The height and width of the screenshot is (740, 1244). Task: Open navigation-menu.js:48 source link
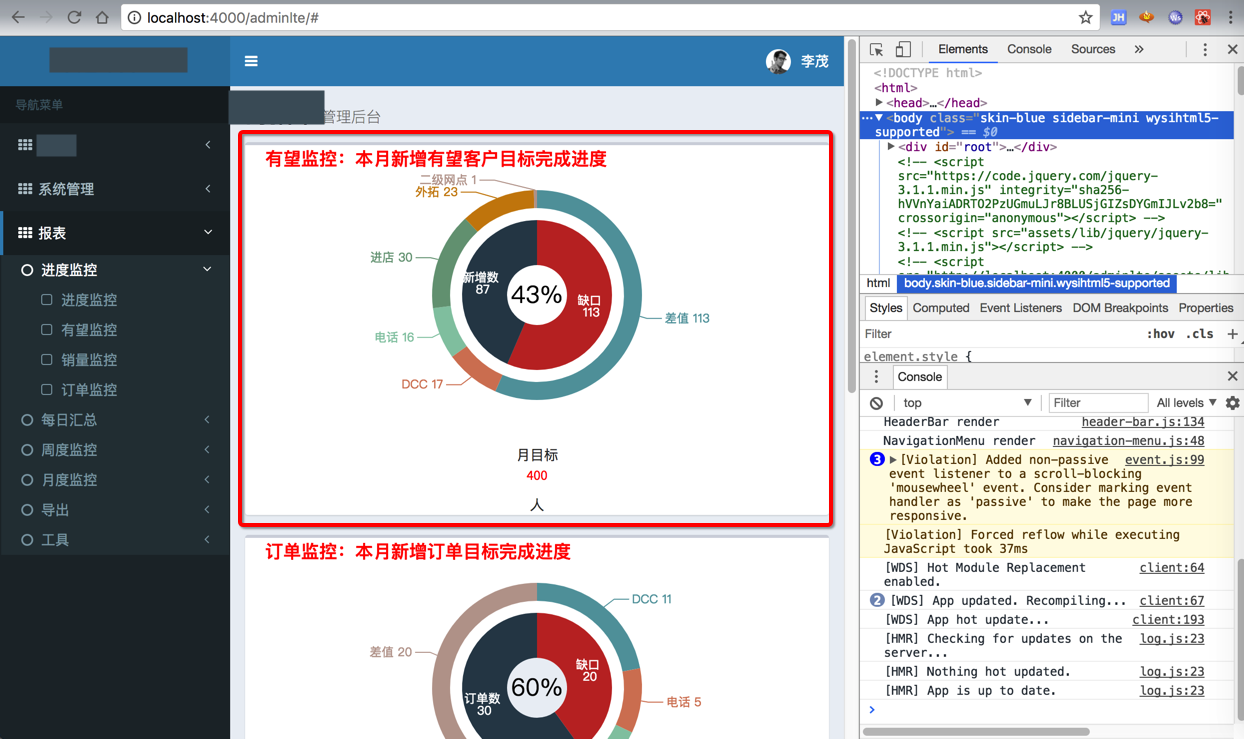click(1128, 441)
